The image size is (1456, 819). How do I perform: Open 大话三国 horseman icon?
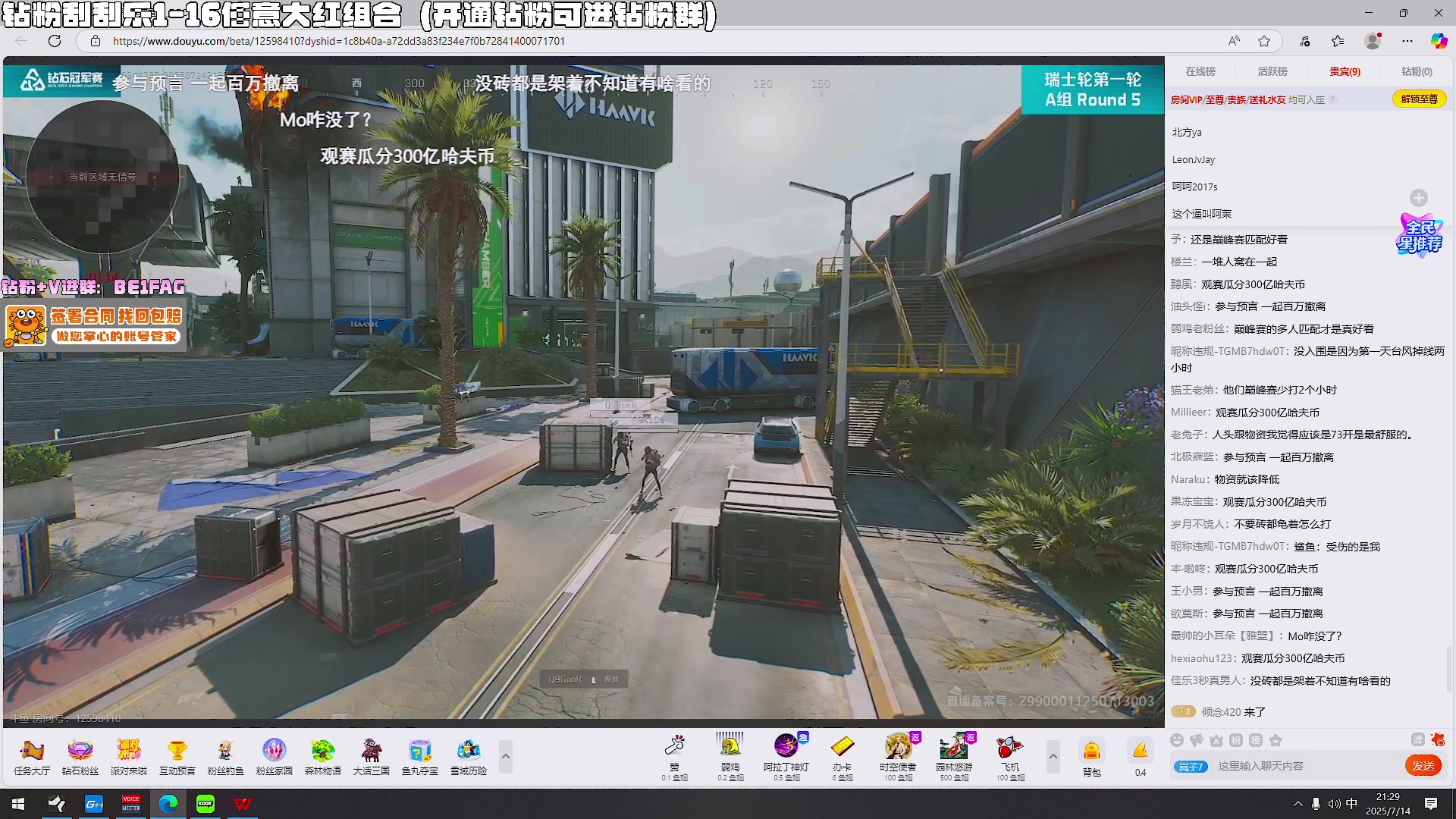tap(371, 757)
